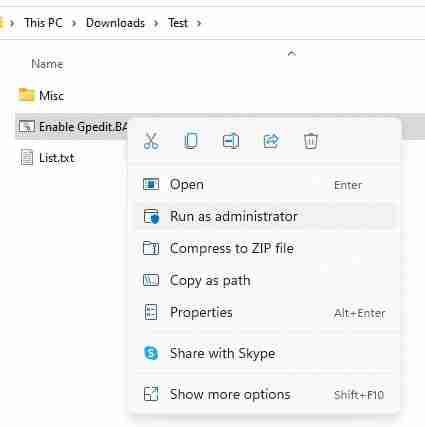Click the Share icon in context menu
Viewport: 425px width, 427px height.
click(271, 141)
